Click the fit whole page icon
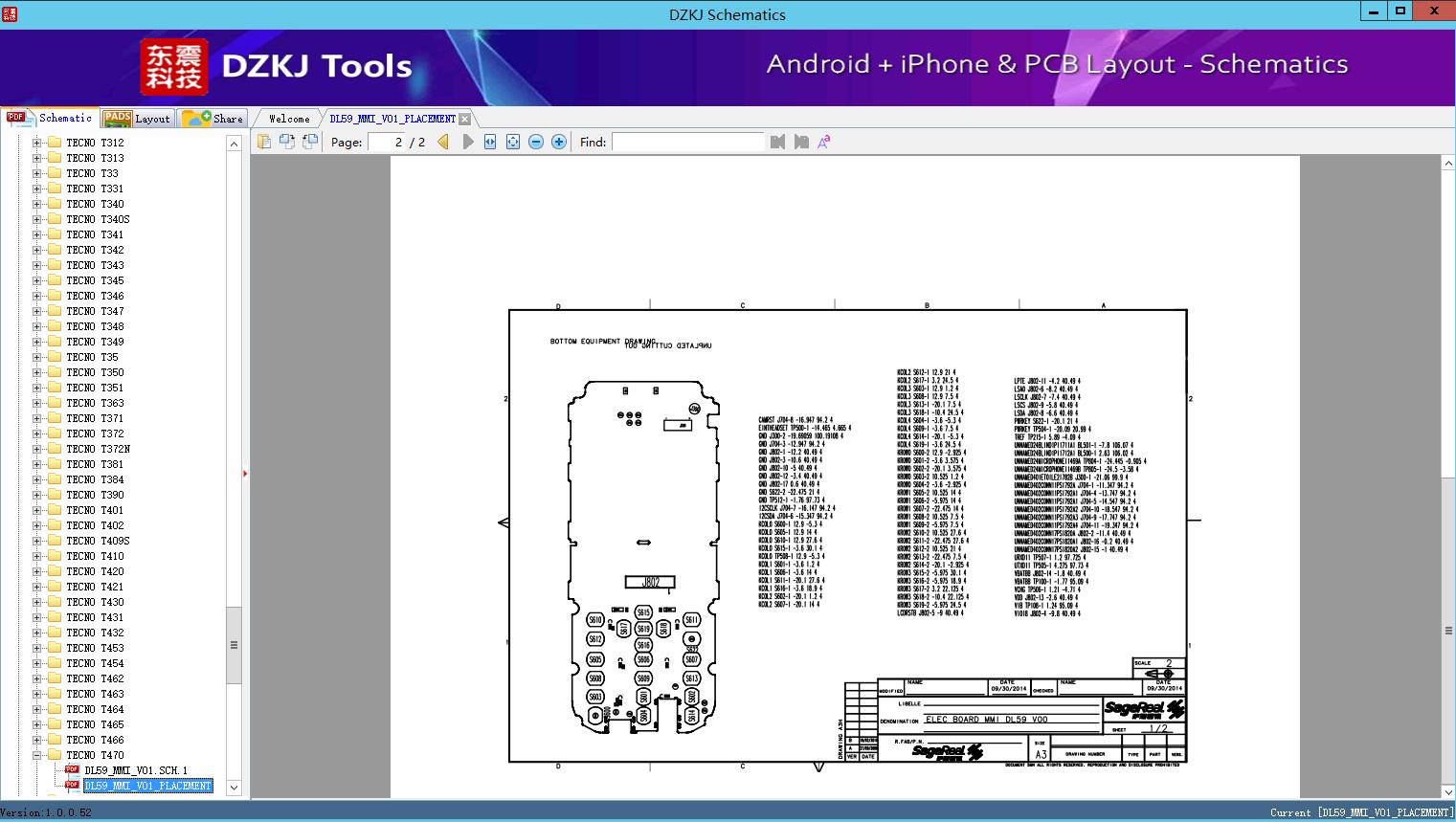 pyautogui.click(x=513, y=142)
